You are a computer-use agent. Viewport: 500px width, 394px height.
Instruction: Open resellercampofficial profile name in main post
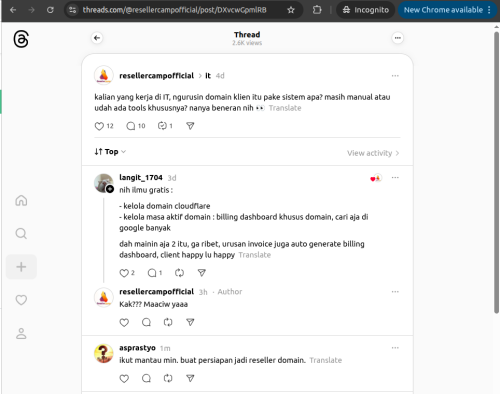point(156,76)
